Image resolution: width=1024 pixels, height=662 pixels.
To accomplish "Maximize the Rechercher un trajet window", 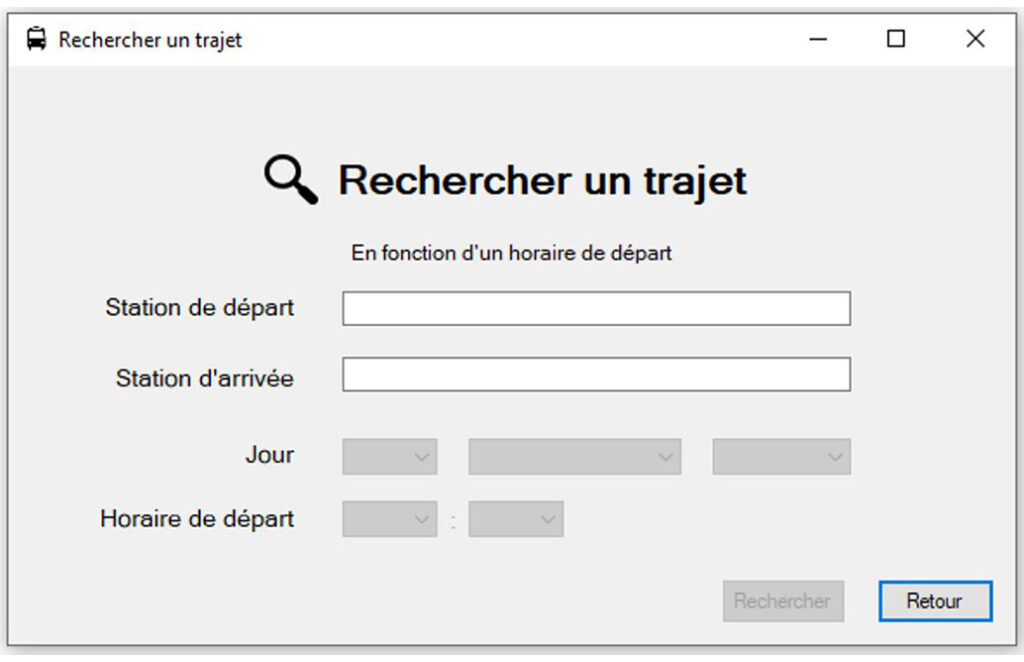I will pyautogui.click(x=896, y=39).
